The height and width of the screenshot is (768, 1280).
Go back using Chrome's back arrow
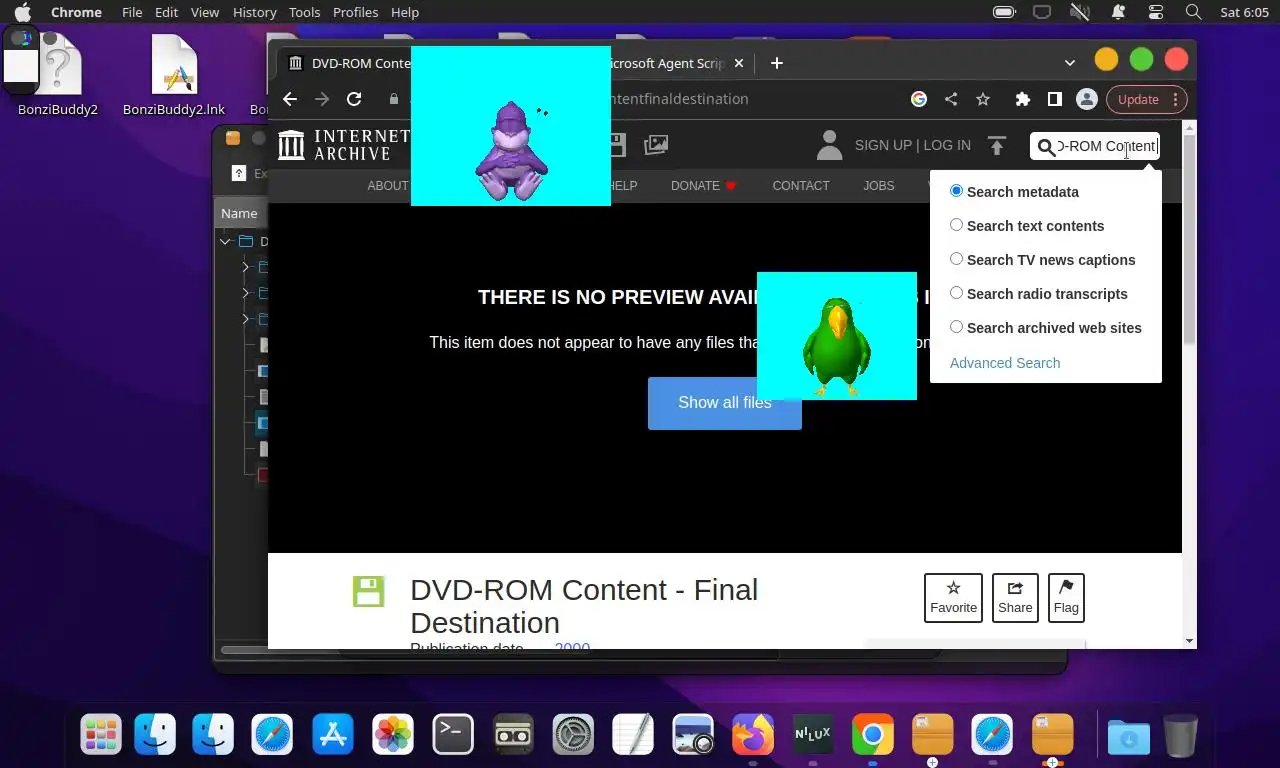coord(290,99)
